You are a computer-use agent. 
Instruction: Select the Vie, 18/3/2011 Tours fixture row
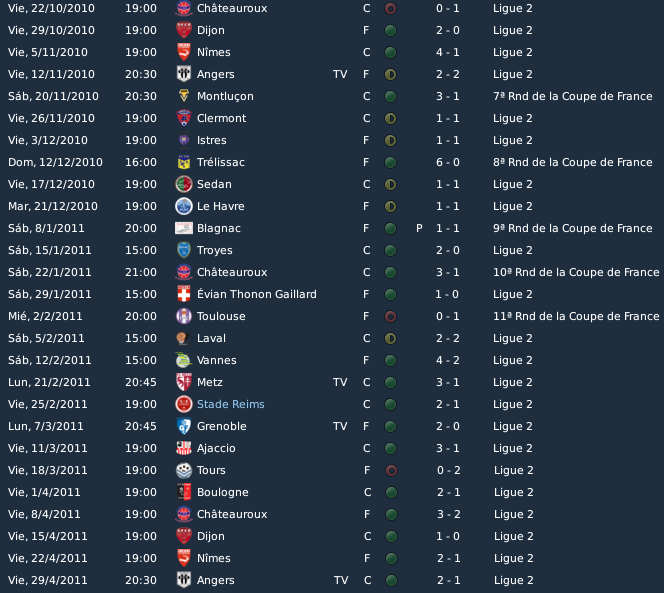332,470
